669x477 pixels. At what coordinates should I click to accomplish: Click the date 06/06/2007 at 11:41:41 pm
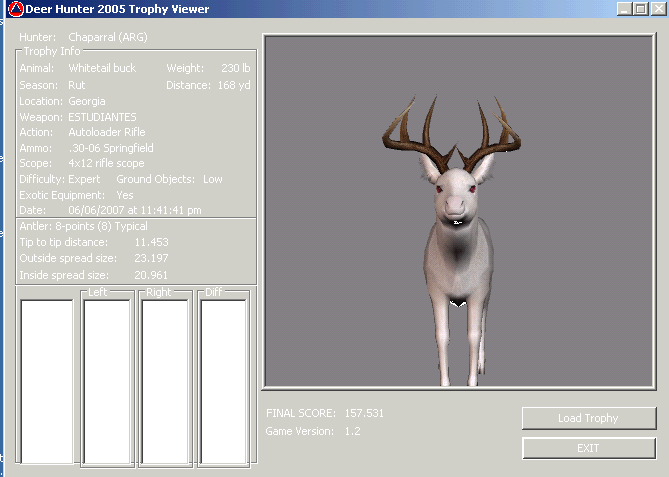tap(135, 210)
